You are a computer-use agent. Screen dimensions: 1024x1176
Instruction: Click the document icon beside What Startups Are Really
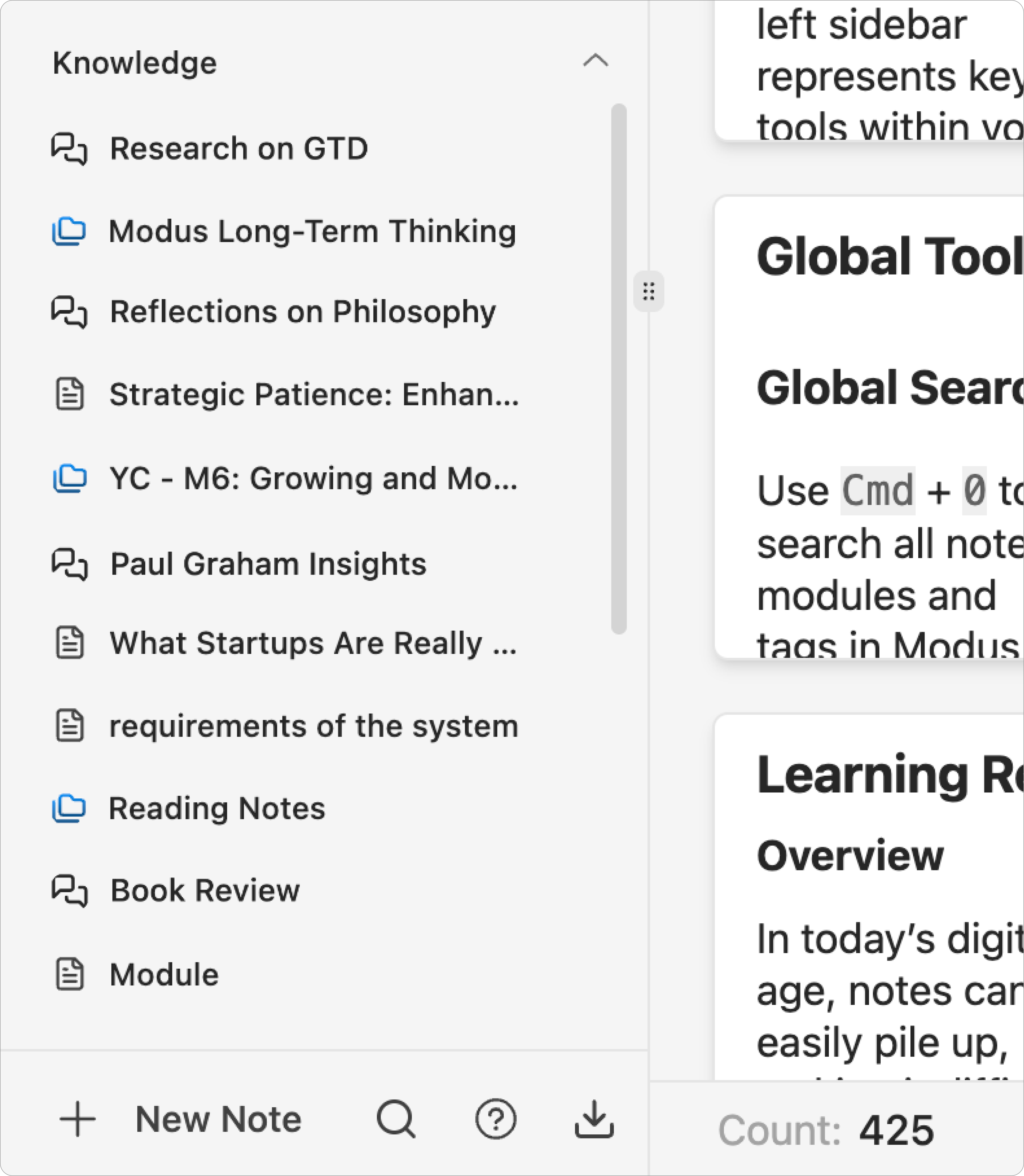70,643
